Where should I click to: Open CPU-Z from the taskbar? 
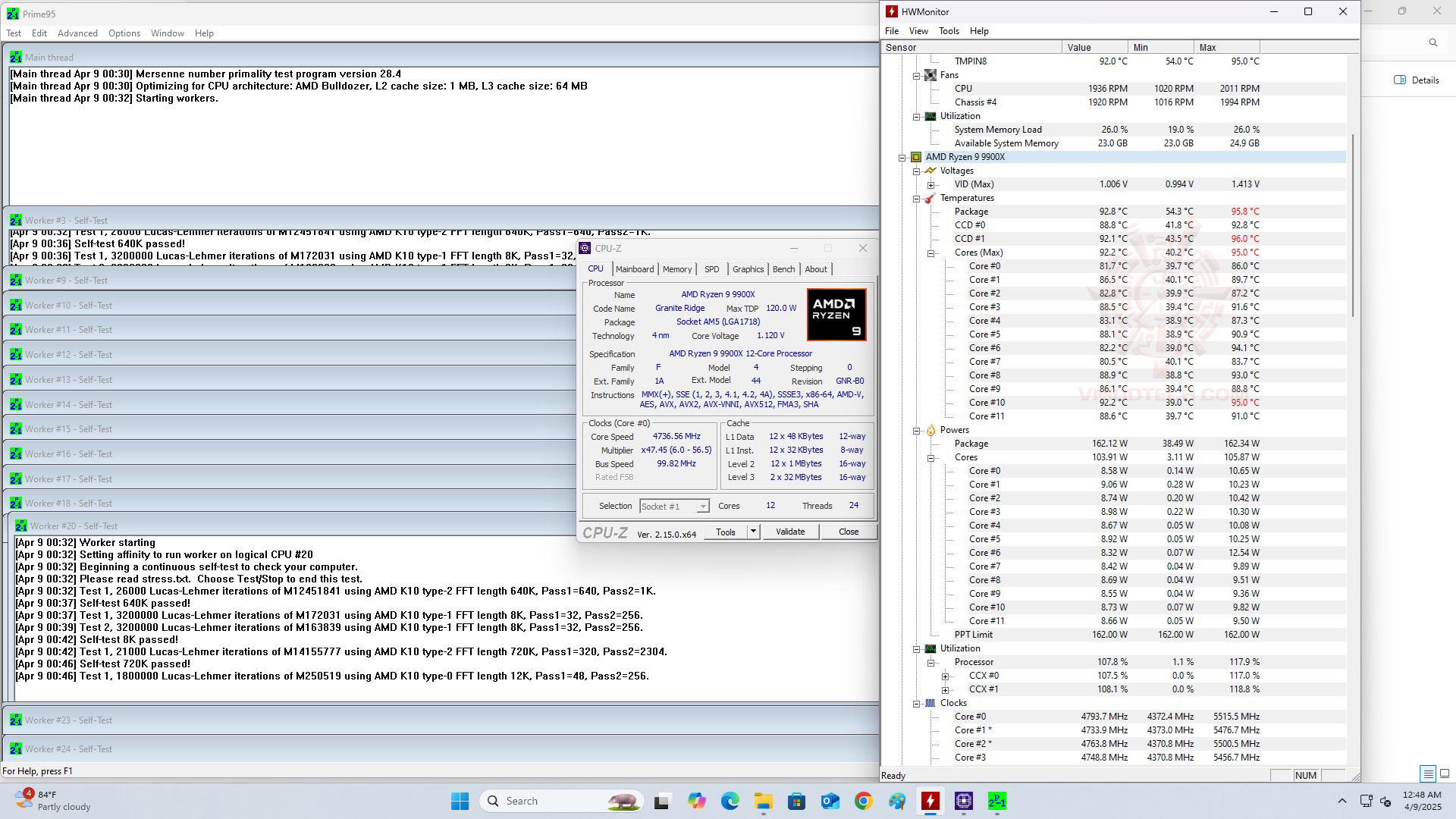pos(963,800)
